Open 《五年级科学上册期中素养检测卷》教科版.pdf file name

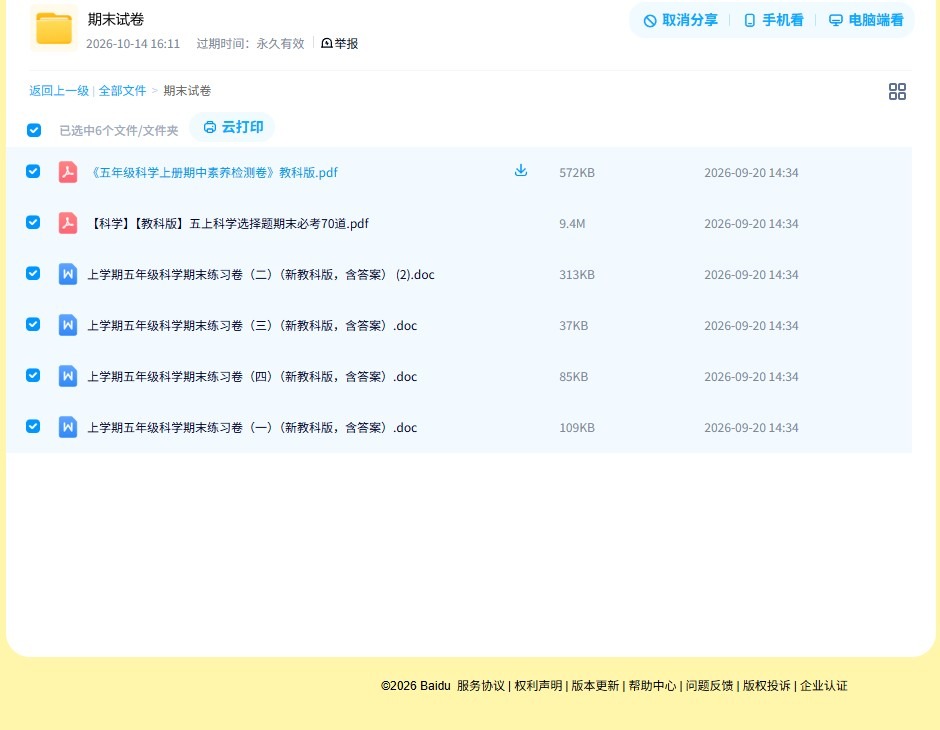(x=213, y=173)
